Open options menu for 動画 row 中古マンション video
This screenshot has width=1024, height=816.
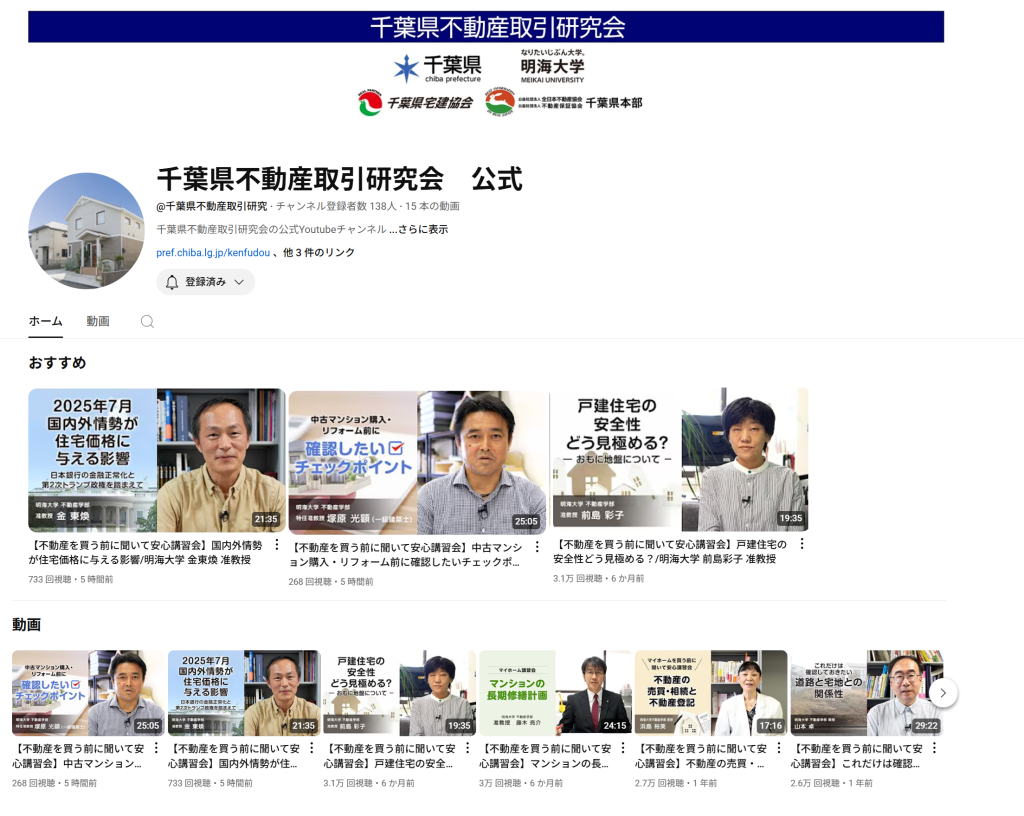pyautogui.click(x=156, y=748)
